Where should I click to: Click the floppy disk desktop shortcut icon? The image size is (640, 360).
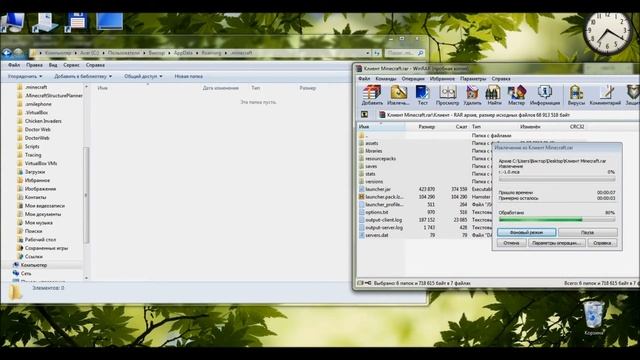tap(76, 22)
